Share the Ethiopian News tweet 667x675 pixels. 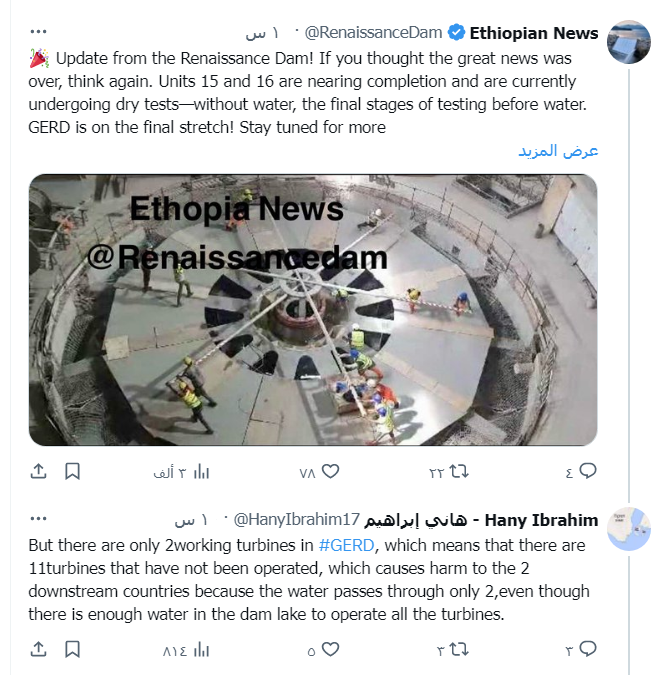[x=38, y=471]
